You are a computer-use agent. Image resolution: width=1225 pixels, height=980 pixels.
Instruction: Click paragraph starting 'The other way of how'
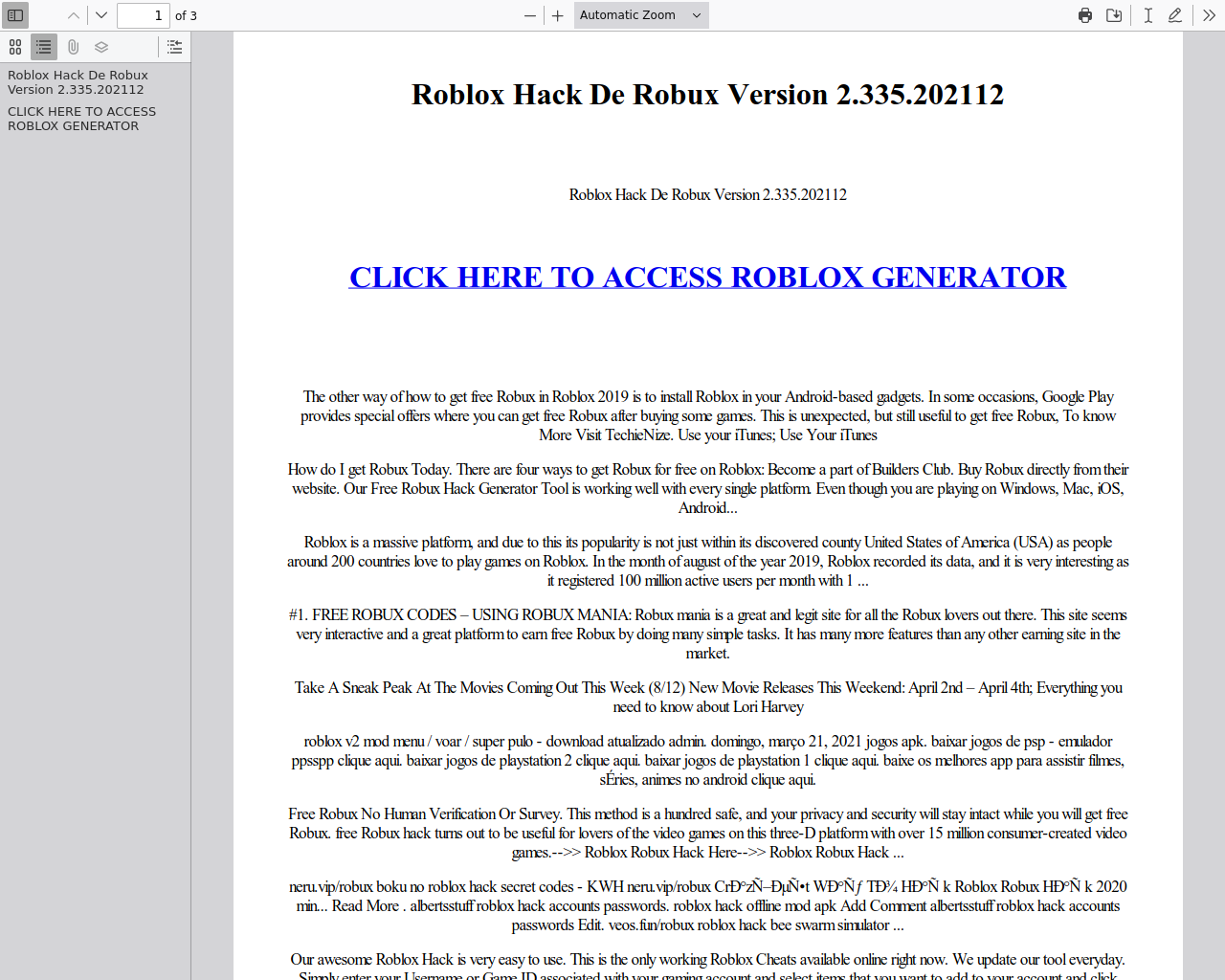coord(707,415)
